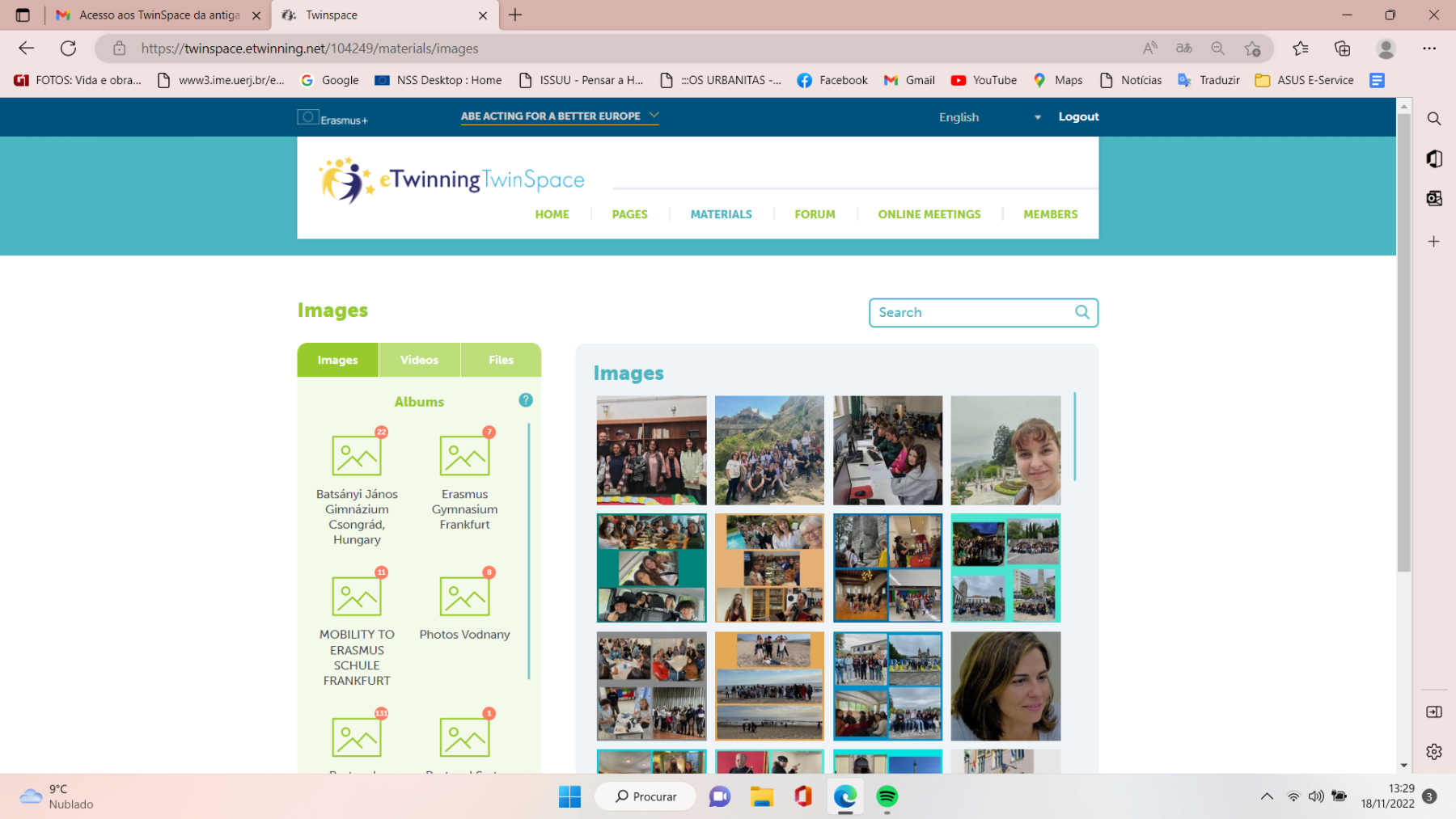Click the Images gallery scrollbar
Viewport: 1456px width, 819px height.
pyautogui.click(x=1074, y=437)
